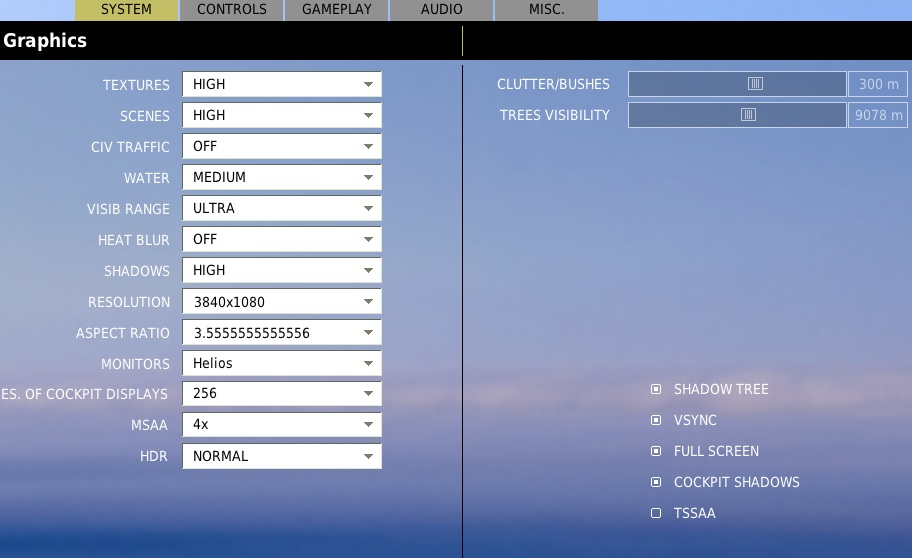Open the HEAT BLUR dropdown
The height and width of the screenshot is (558, 912).
pos(282,239)
